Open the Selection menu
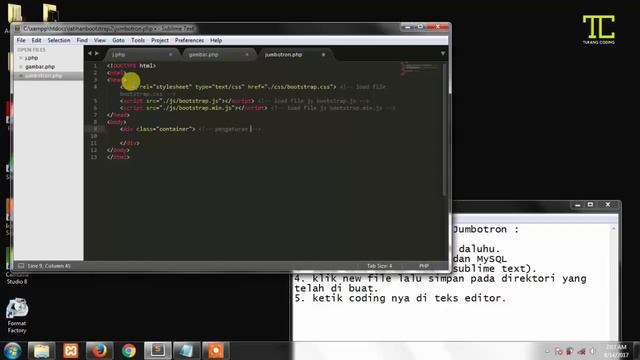Image resolution: width=640 pixels, height=360 pixels. [59, 40]
